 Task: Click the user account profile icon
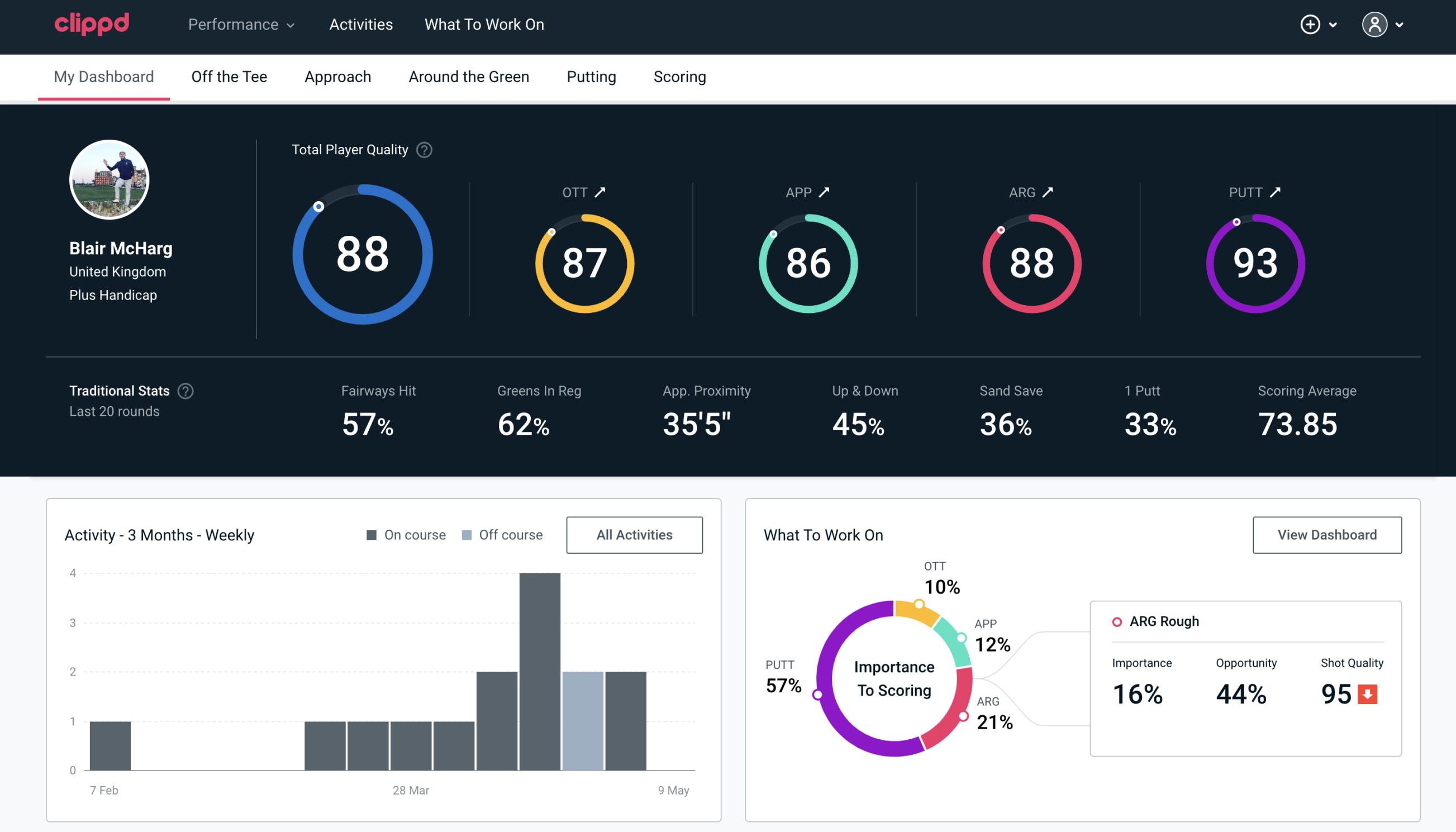(x=1375, y=25)
